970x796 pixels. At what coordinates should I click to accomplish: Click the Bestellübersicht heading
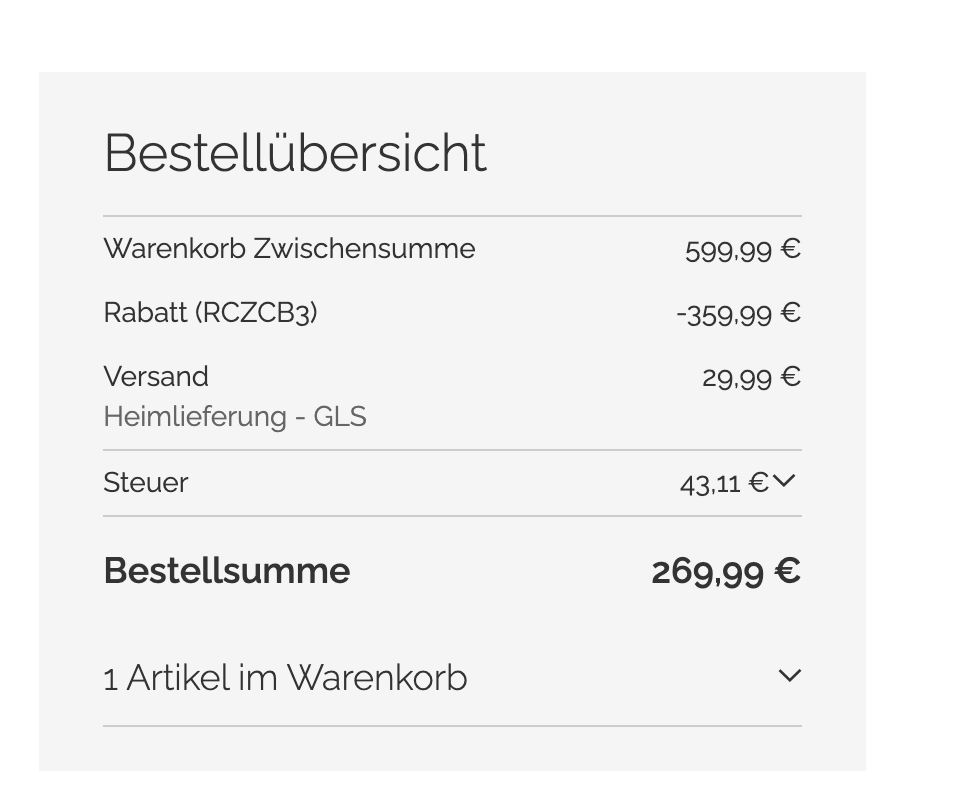pyautogui.click(x=295, y=153)
